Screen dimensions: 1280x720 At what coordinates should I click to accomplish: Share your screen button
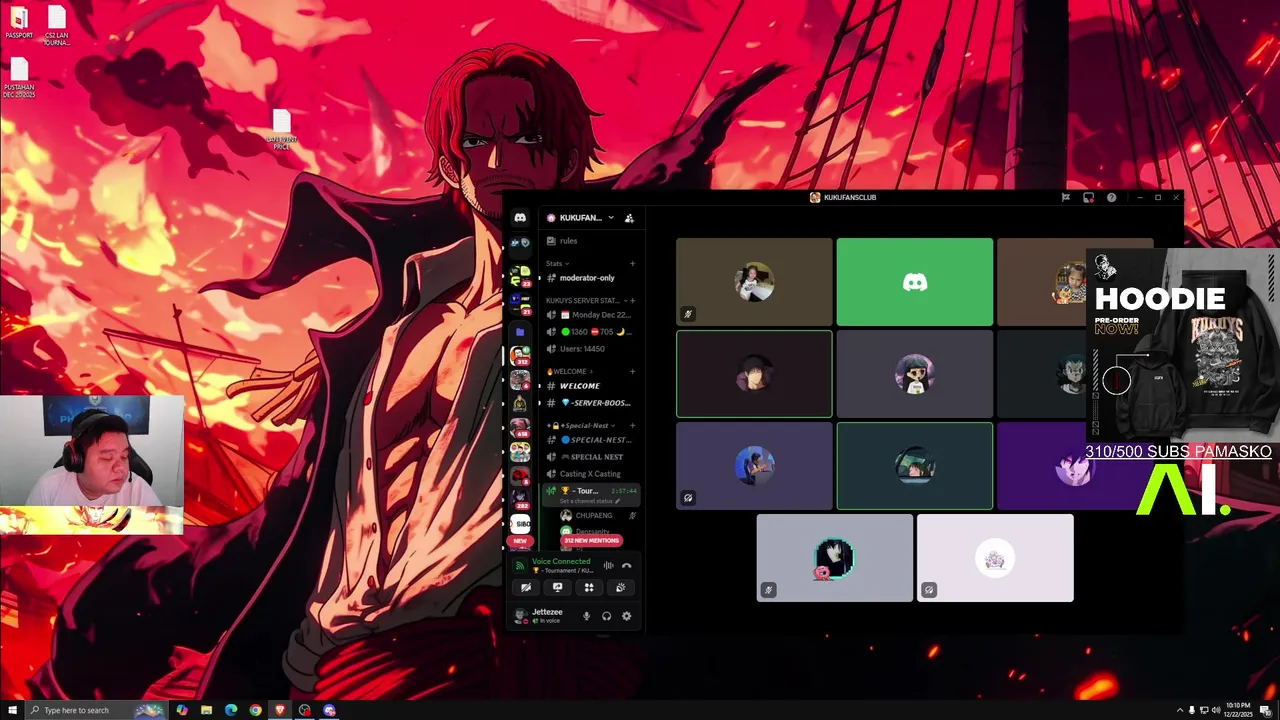click(557, 588)
